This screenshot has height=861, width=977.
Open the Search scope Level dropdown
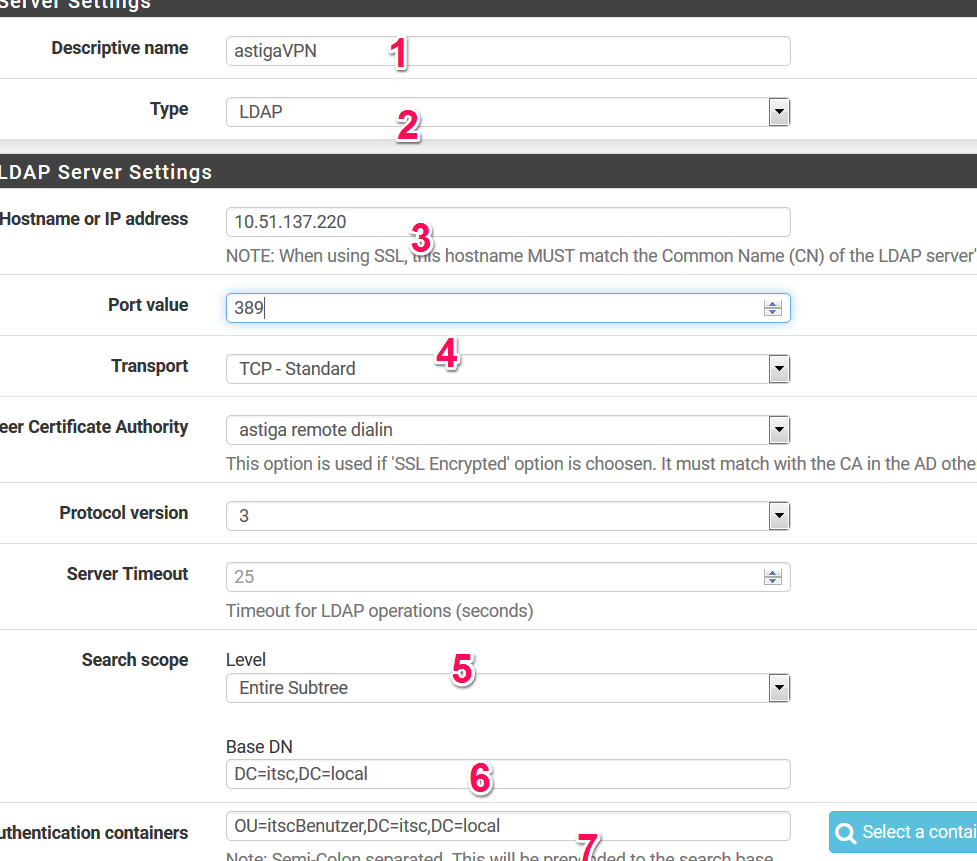(508, 688)
